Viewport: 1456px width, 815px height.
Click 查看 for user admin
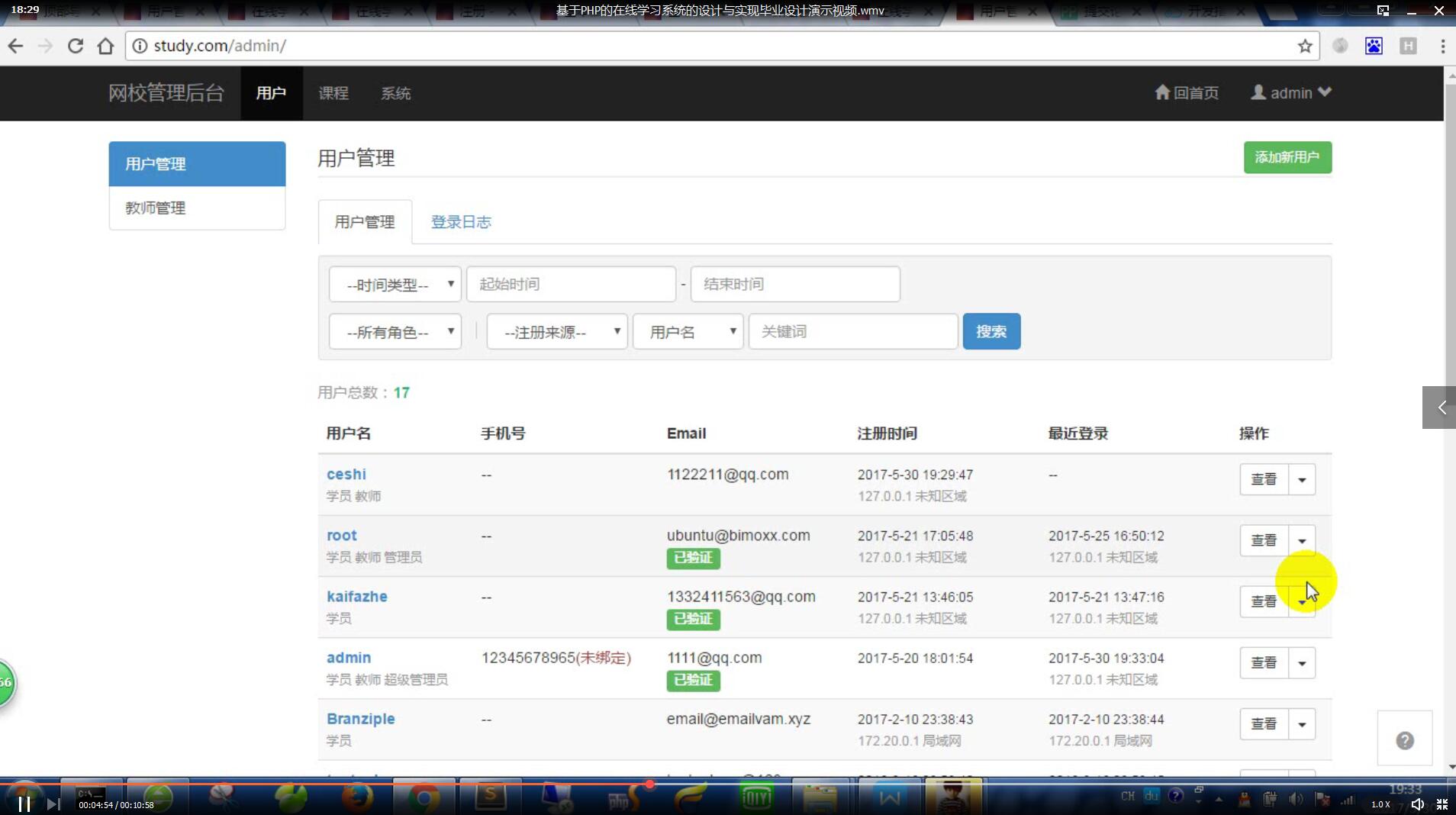click(1264, 662)
